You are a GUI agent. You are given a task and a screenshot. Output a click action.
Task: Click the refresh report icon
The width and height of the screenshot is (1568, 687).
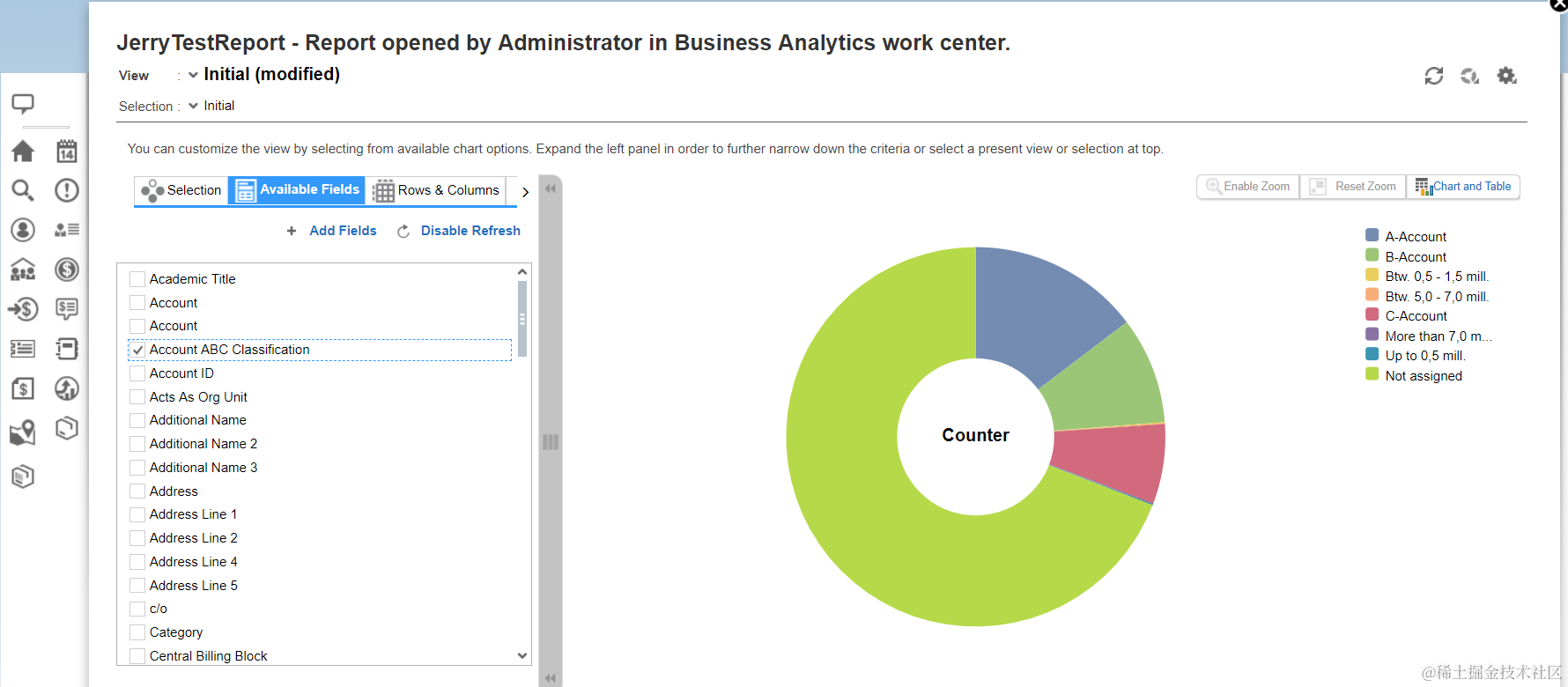(1433, 76)
